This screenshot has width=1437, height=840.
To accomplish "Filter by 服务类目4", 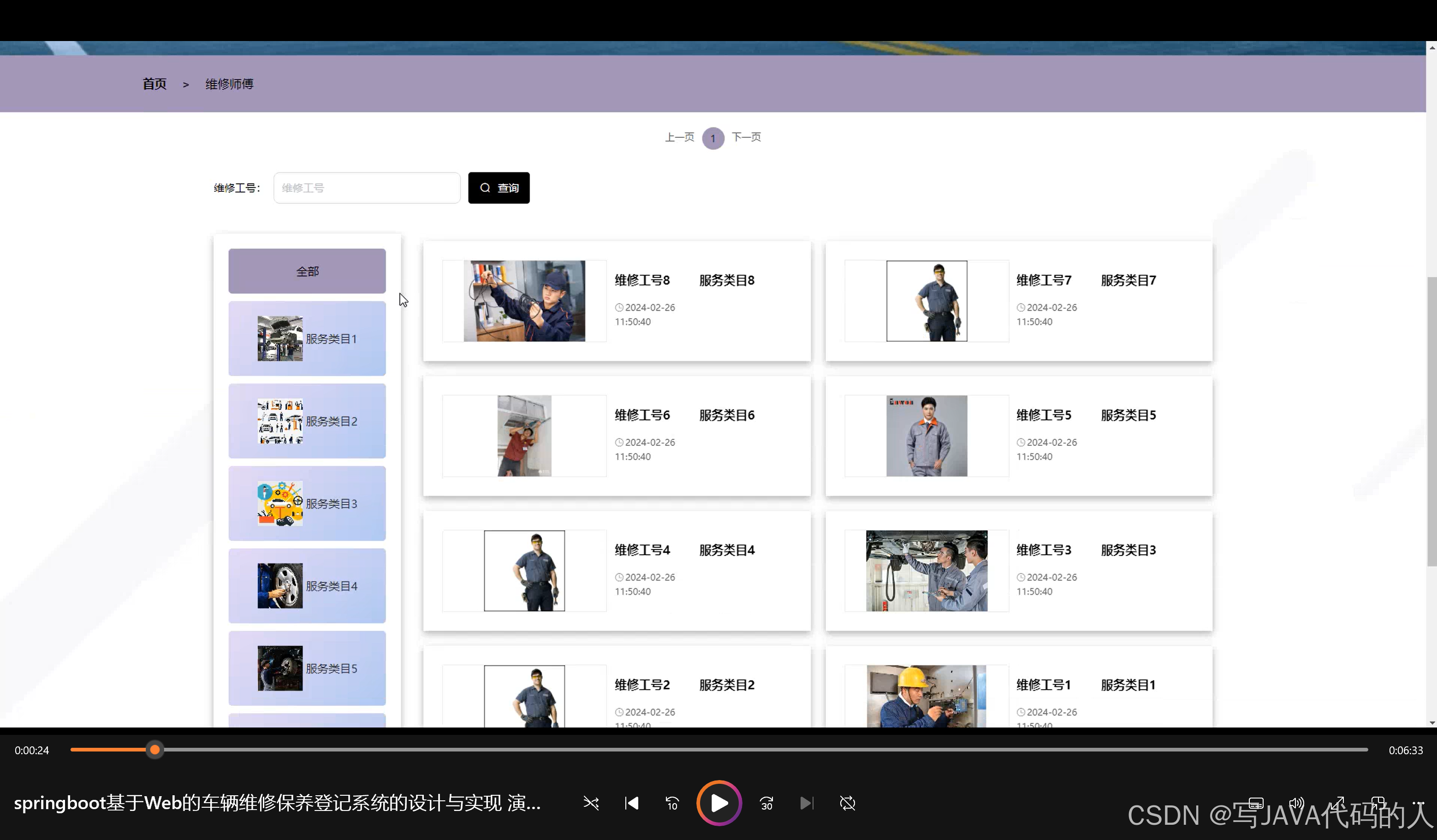I will (x=307, y=586).
